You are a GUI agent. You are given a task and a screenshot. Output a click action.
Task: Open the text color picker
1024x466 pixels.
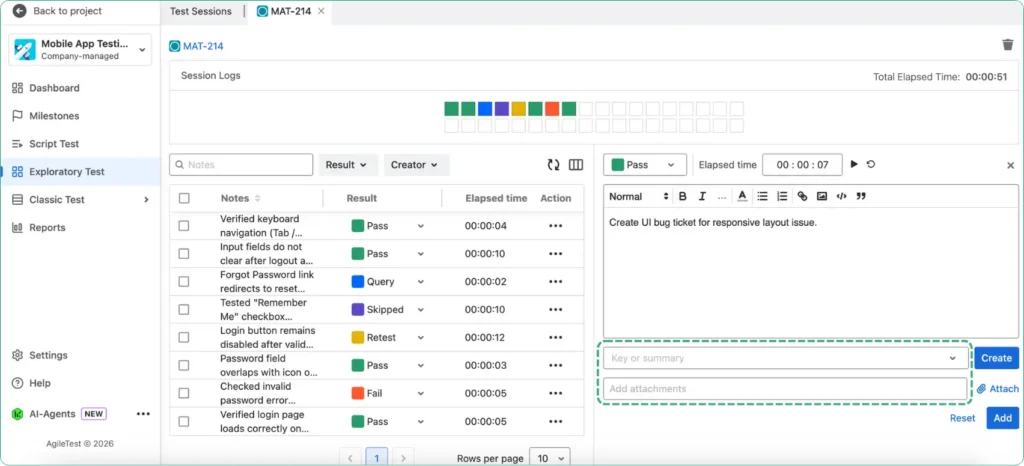(x=742, y=196)
